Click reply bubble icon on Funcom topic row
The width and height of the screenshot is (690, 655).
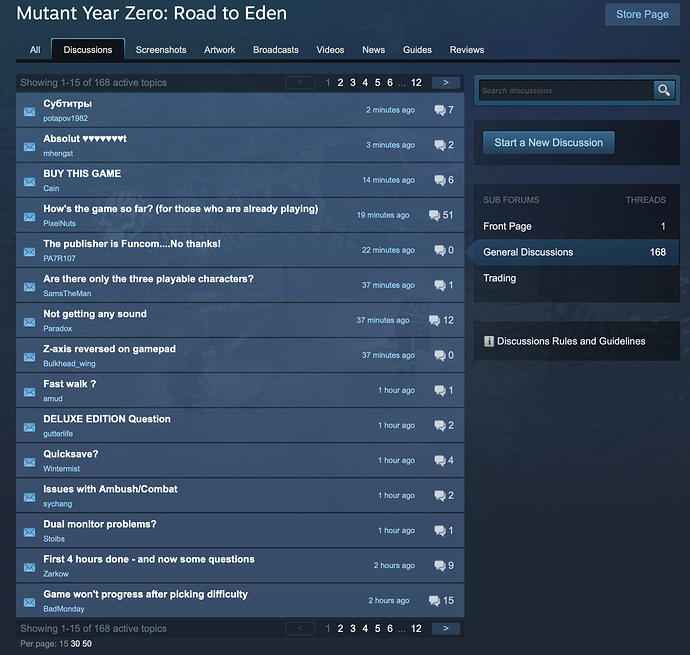pyautogui.click(x=440, y=250)
